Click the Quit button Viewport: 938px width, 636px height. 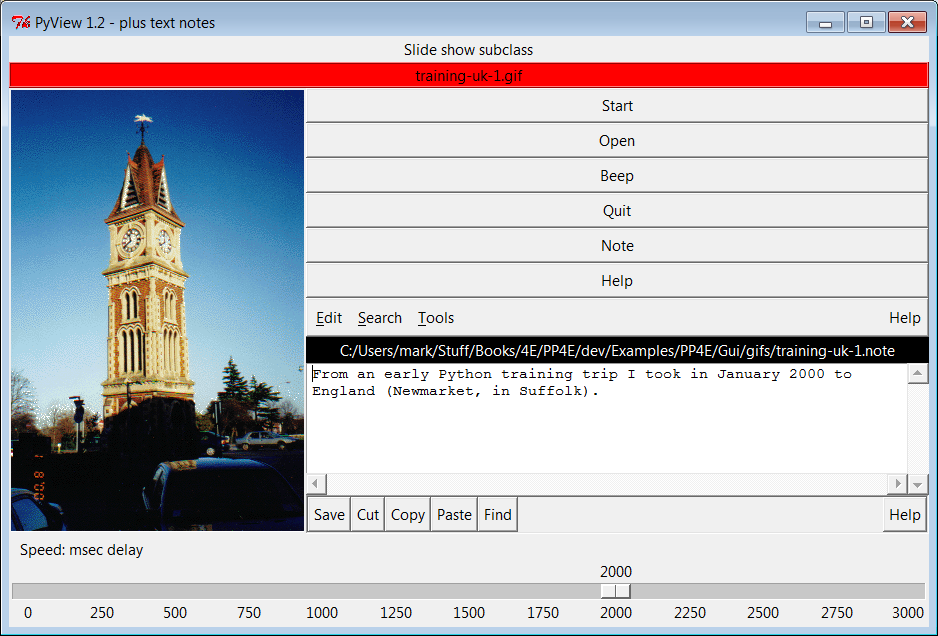tap(616, 211)
